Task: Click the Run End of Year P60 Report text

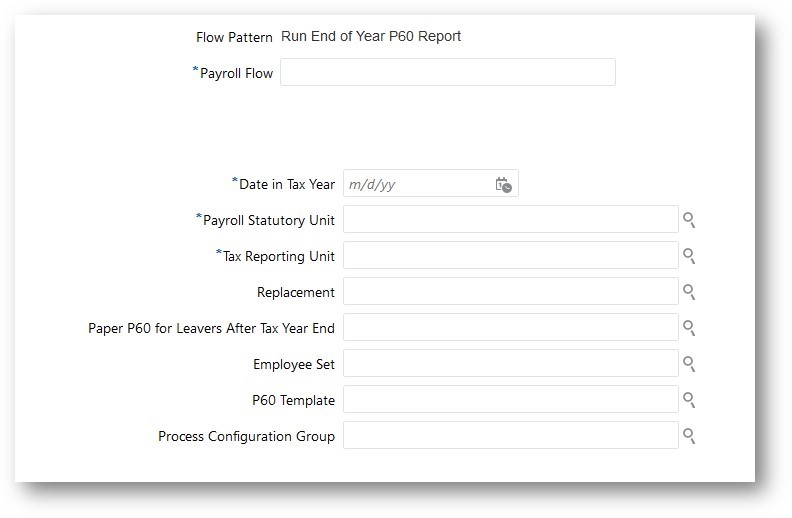Action: tap(371, 37)
